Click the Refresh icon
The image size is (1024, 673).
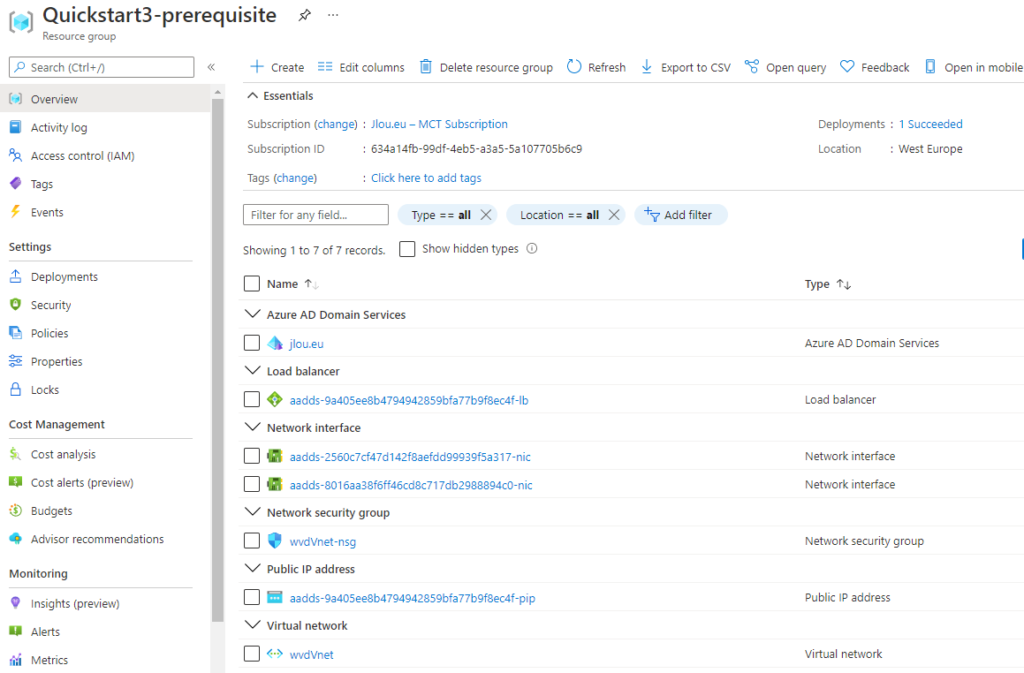point(573,67)
